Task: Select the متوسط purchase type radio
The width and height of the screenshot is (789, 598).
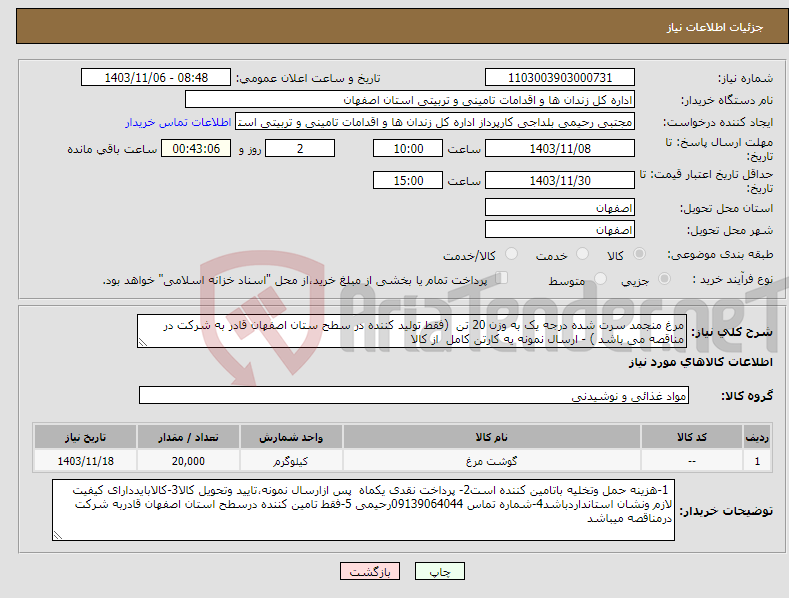Action: (x=600, y=278)
